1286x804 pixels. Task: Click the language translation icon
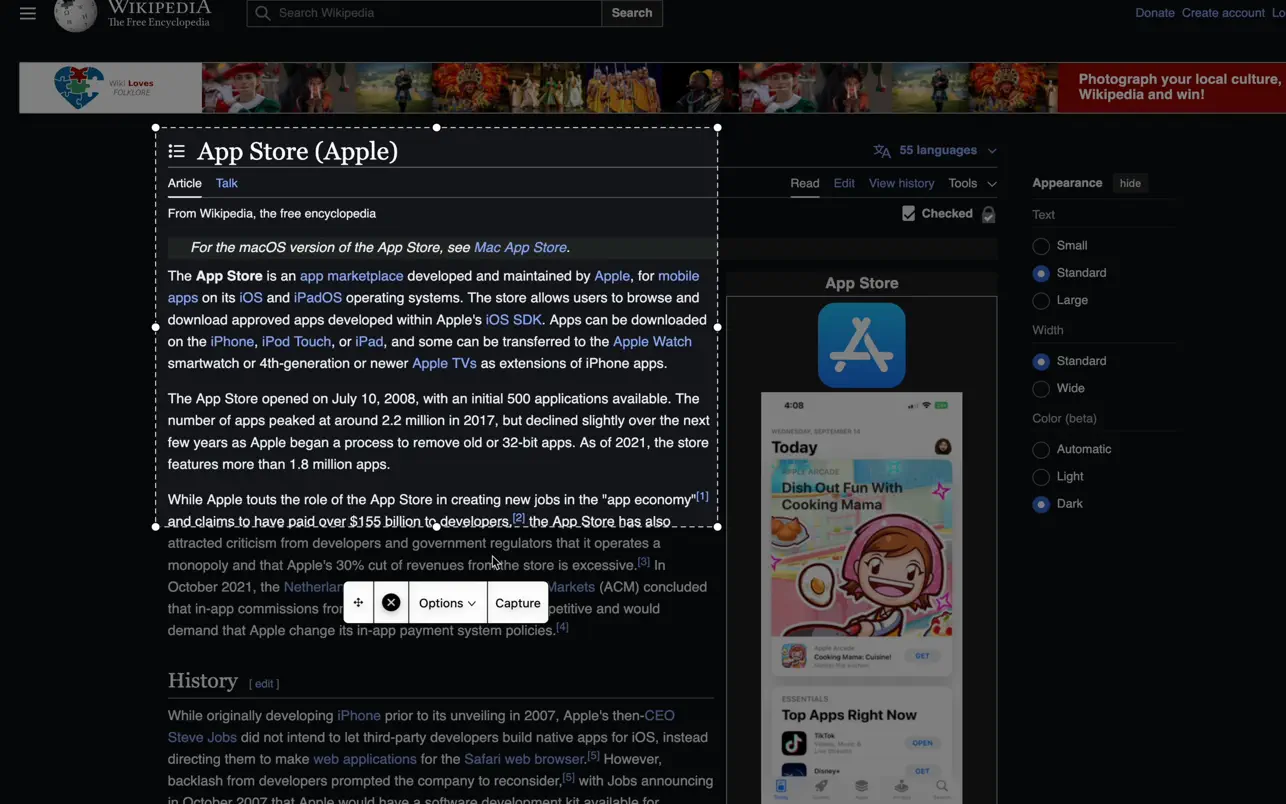coord(882,151)
